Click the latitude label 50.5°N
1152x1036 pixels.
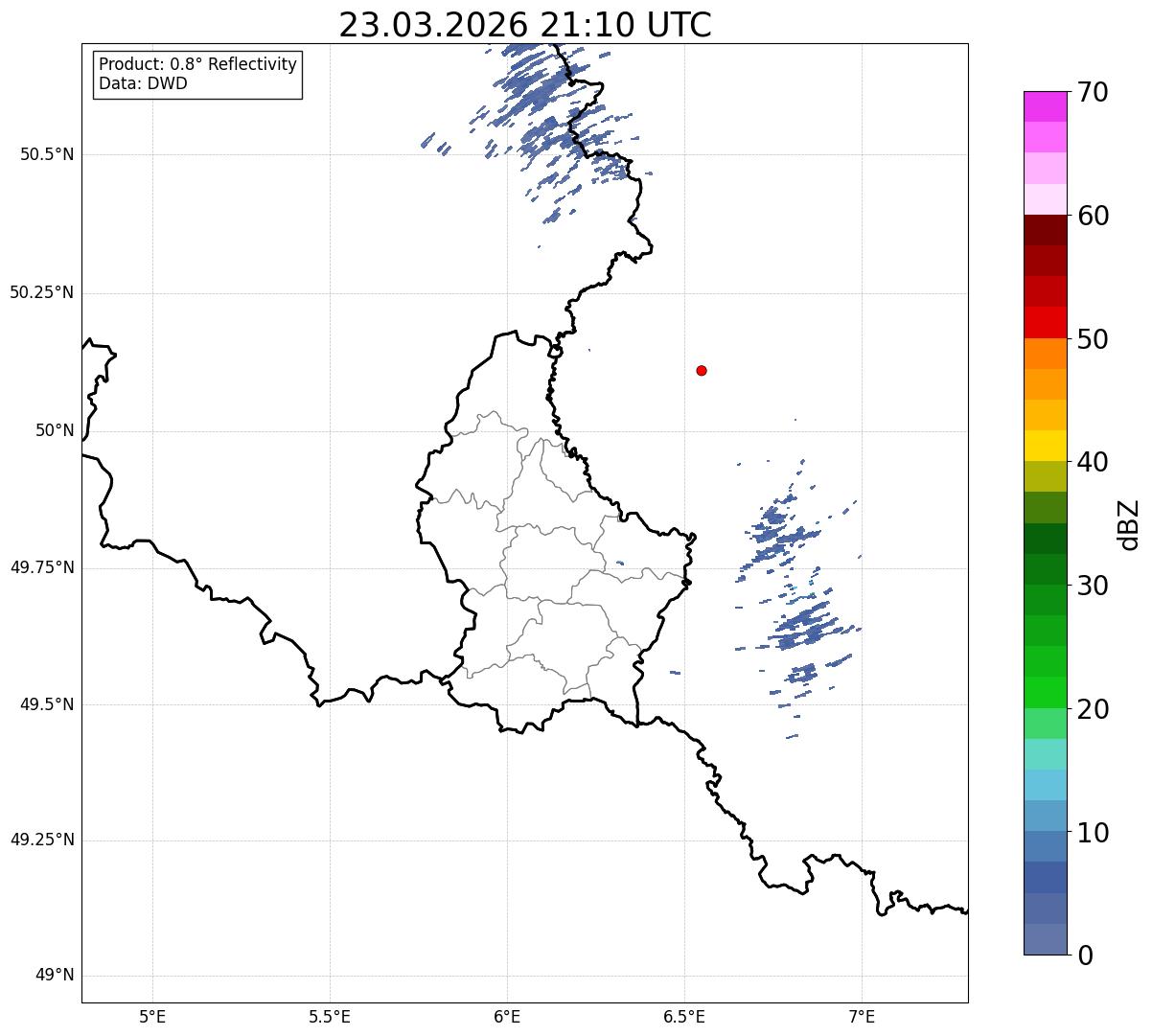tap(47, 154)
